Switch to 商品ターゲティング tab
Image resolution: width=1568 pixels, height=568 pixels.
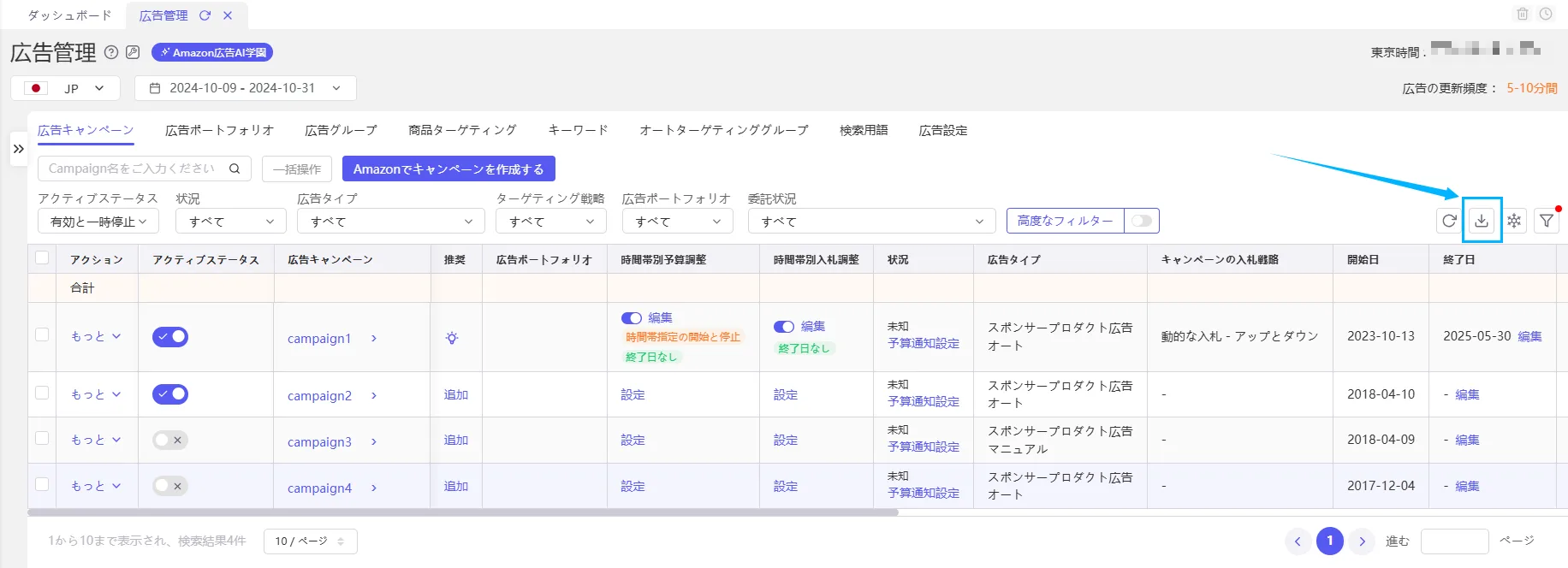462,130
